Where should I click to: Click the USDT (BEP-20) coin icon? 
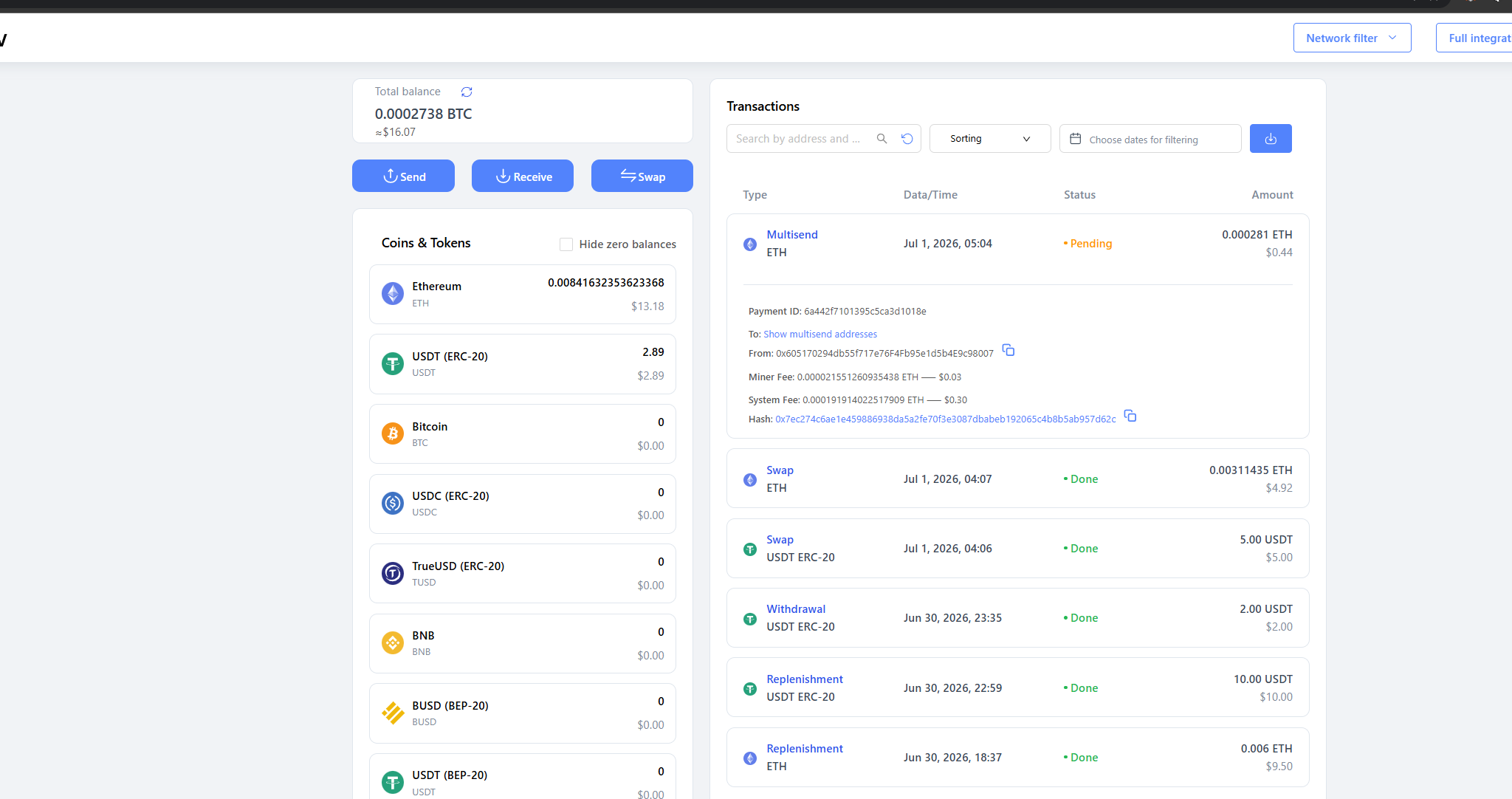click(x=393, y=782)
